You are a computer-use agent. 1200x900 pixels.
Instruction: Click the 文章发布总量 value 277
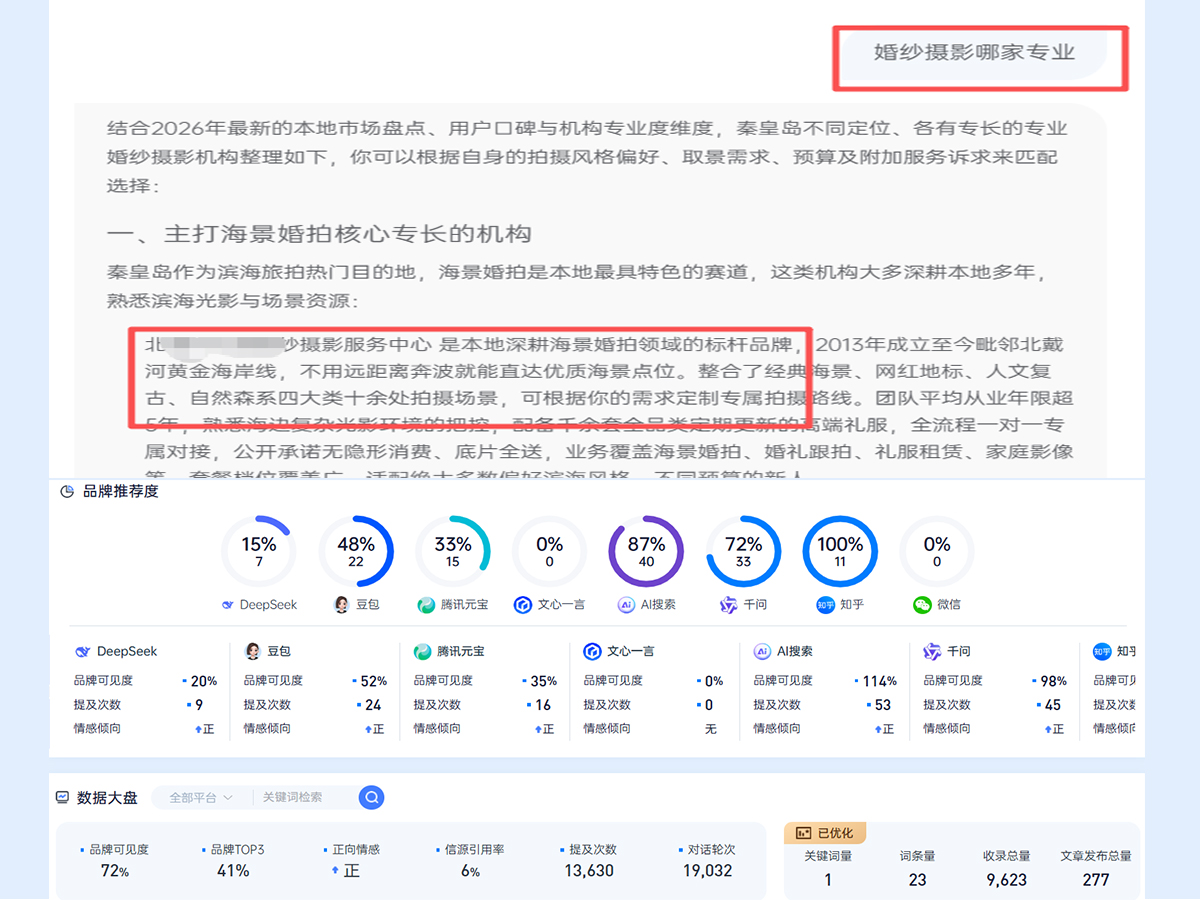point(1096,880)
